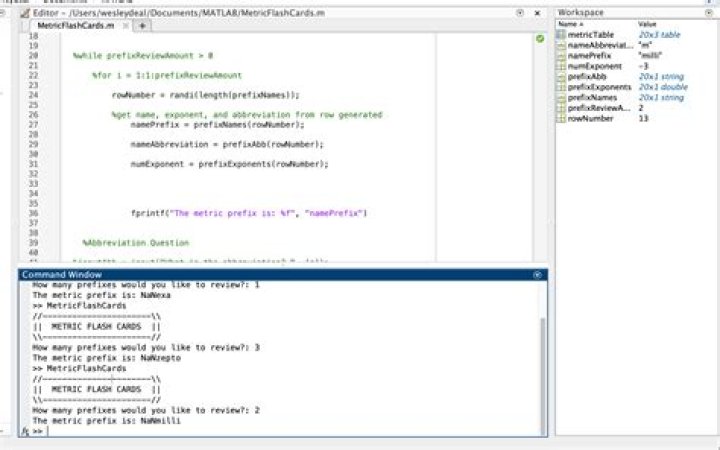Select the metricTable variable icon in Workspace
Screen dimensions: 720x450
click(561, 35)
